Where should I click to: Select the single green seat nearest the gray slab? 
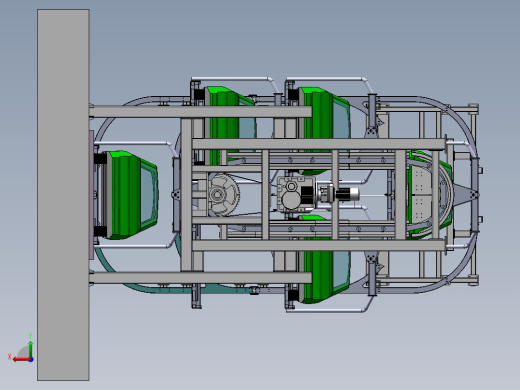click(132, 195)
